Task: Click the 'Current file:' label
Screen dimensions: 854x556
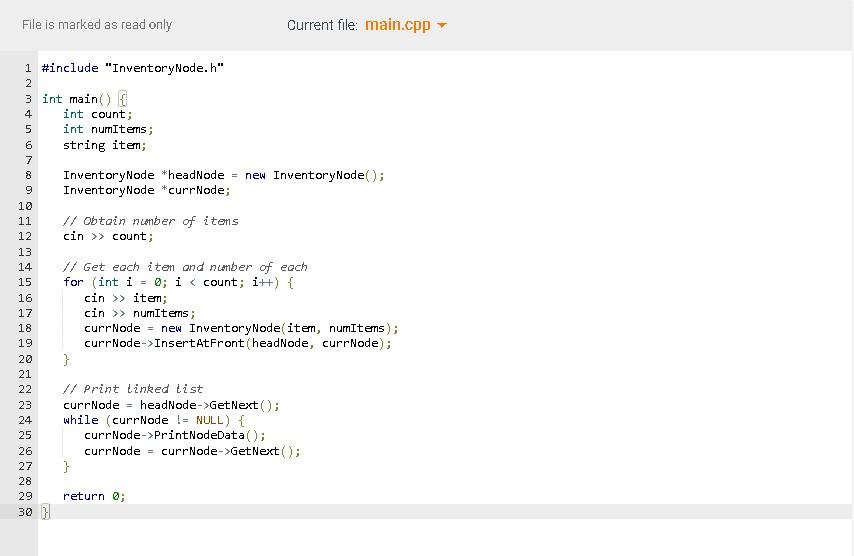Action: [x=322, y=25]
